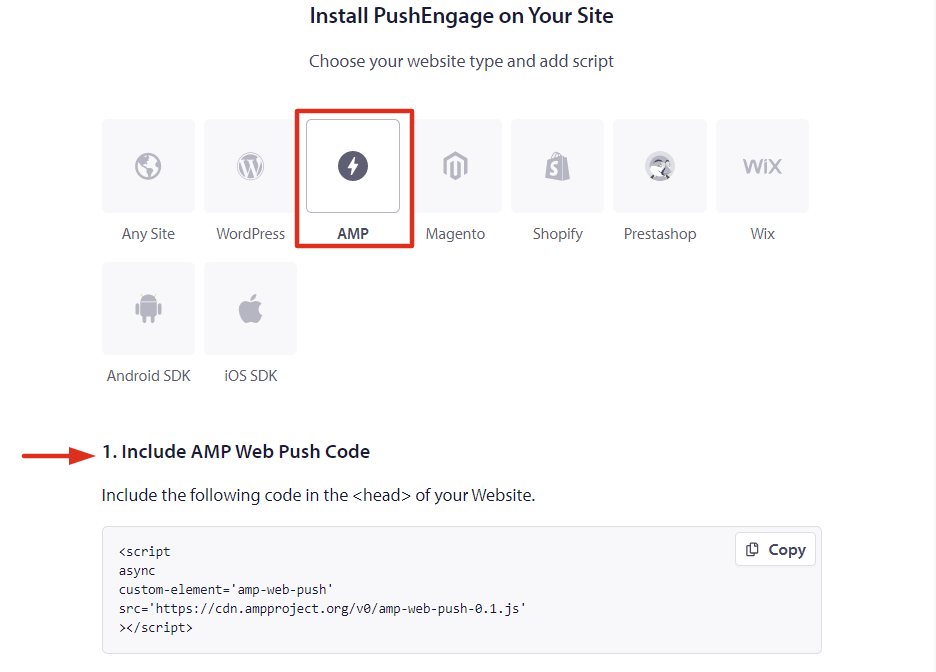Choose the Prestashop logo tile

coord(660,166)
